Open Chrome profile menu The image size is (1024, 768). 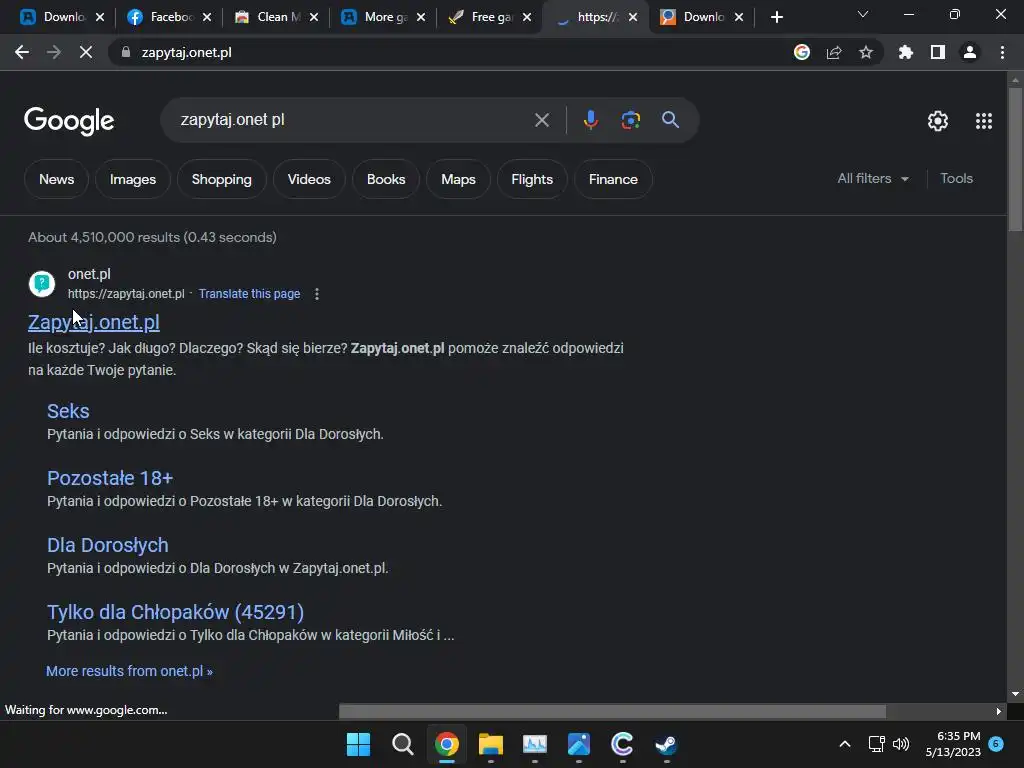pos(970,52)
